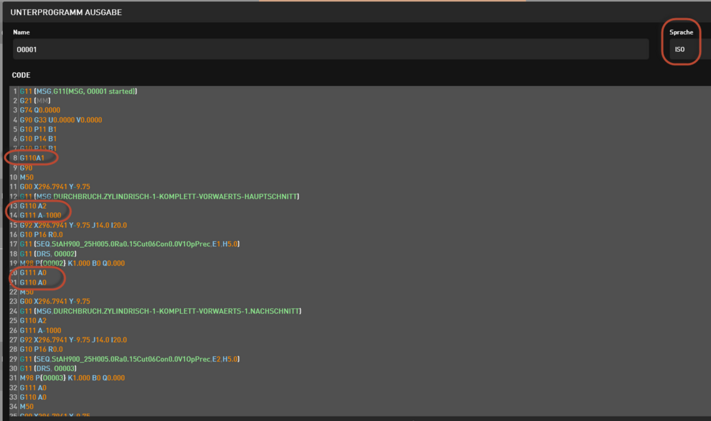Screen dimensions: 711x421
Task: Click the Name input field containing O0001
Action: pos(330,49)
